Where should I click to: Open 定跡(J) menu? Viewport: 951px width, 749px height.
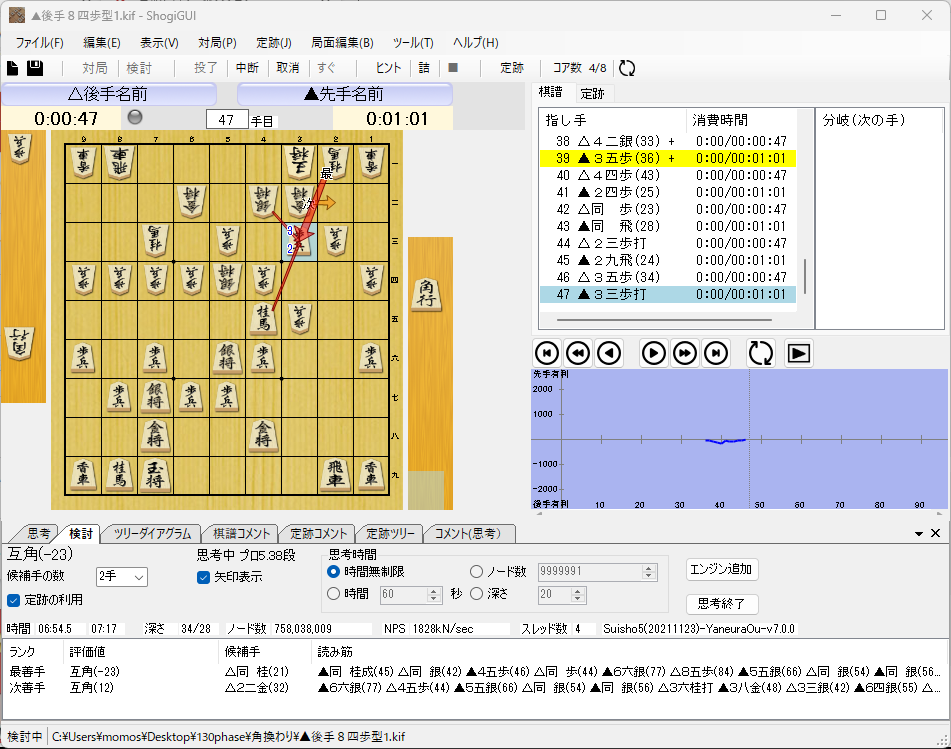[274, 42]
